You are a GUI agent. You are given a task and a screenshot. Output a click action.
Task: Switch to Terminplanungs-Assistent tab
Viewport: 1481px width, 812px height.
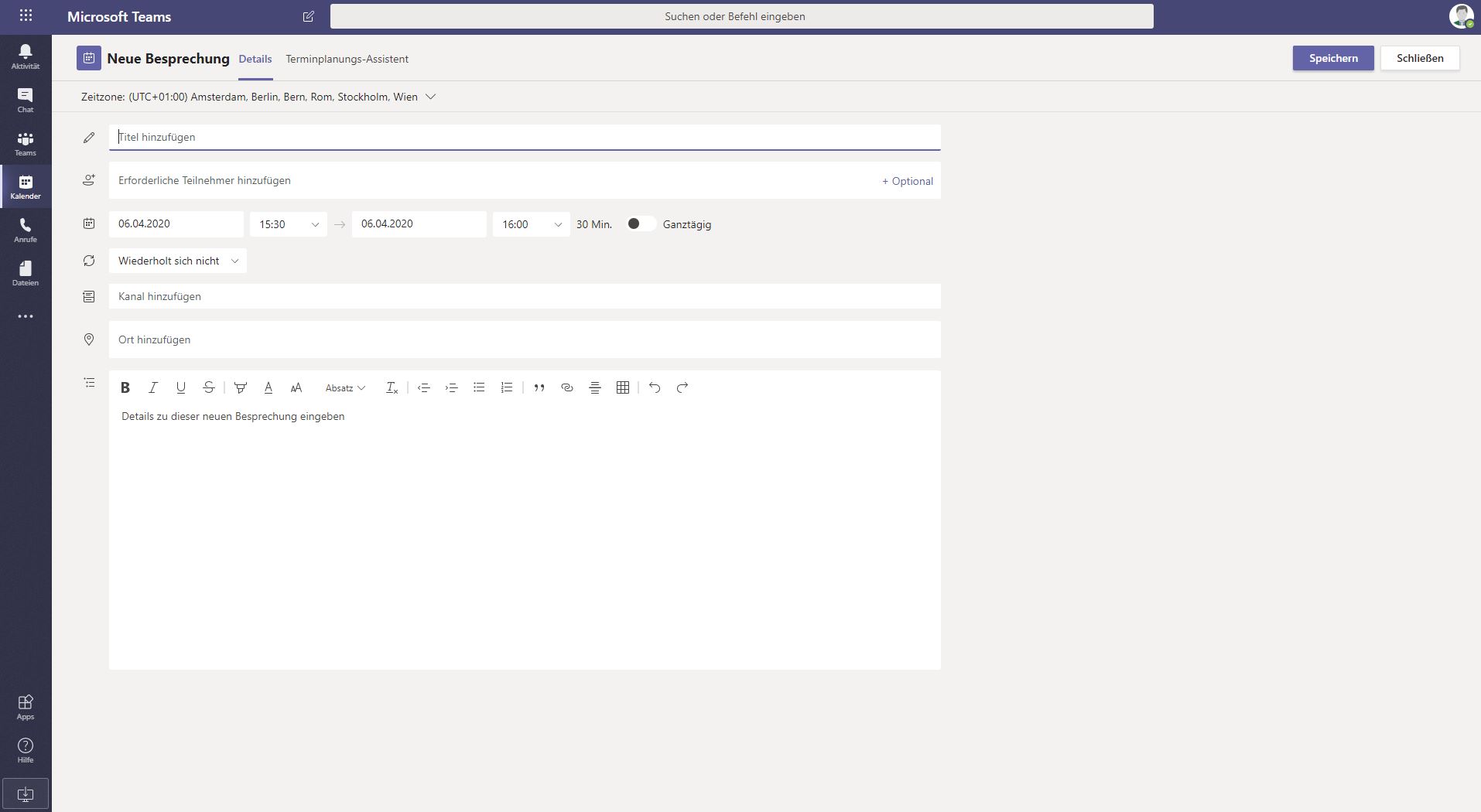(347, 59)
